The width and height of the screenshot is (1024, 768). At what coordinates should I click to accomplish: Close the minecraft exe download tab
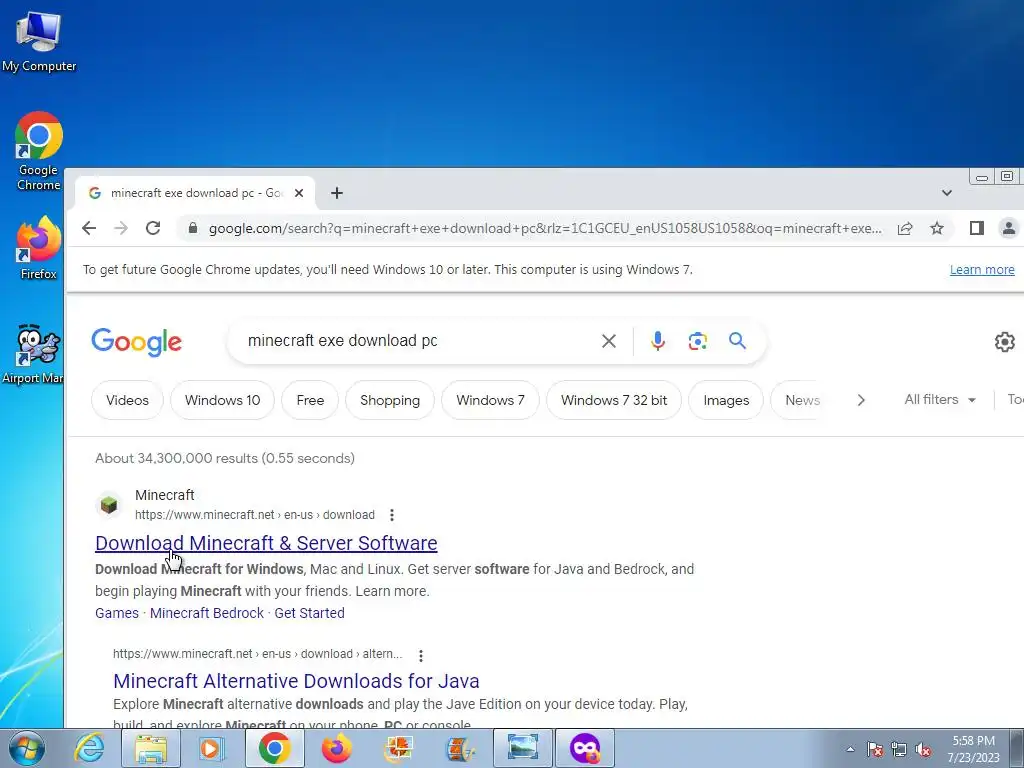pos(298,193)
